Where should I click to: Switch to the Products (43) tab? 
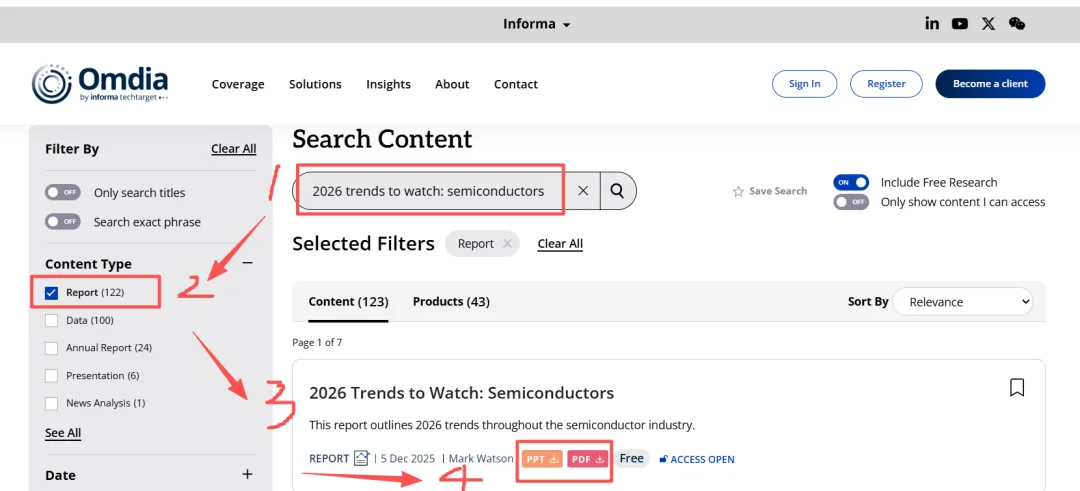pos(451,301)
